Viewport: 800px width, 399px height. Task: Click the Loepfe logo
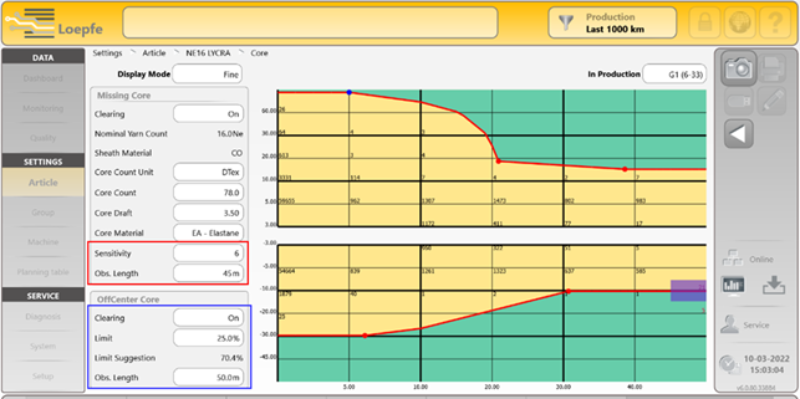(54, 23)
